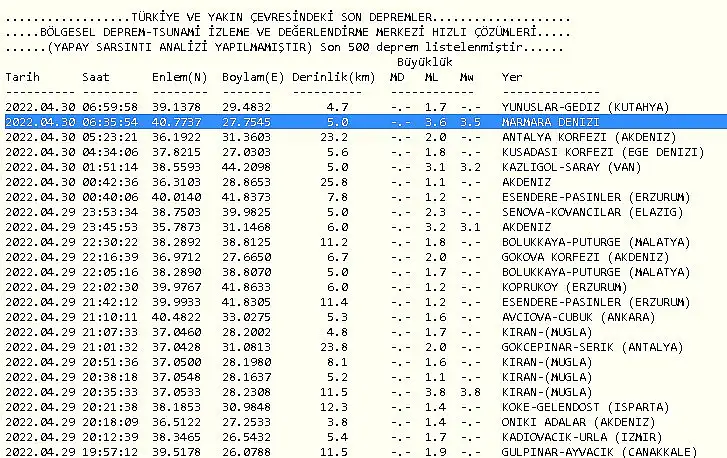Click ONIKI ADALAR (AKDENIZ) location
This screenshot has width=727, height=458.
click(579, 422)
